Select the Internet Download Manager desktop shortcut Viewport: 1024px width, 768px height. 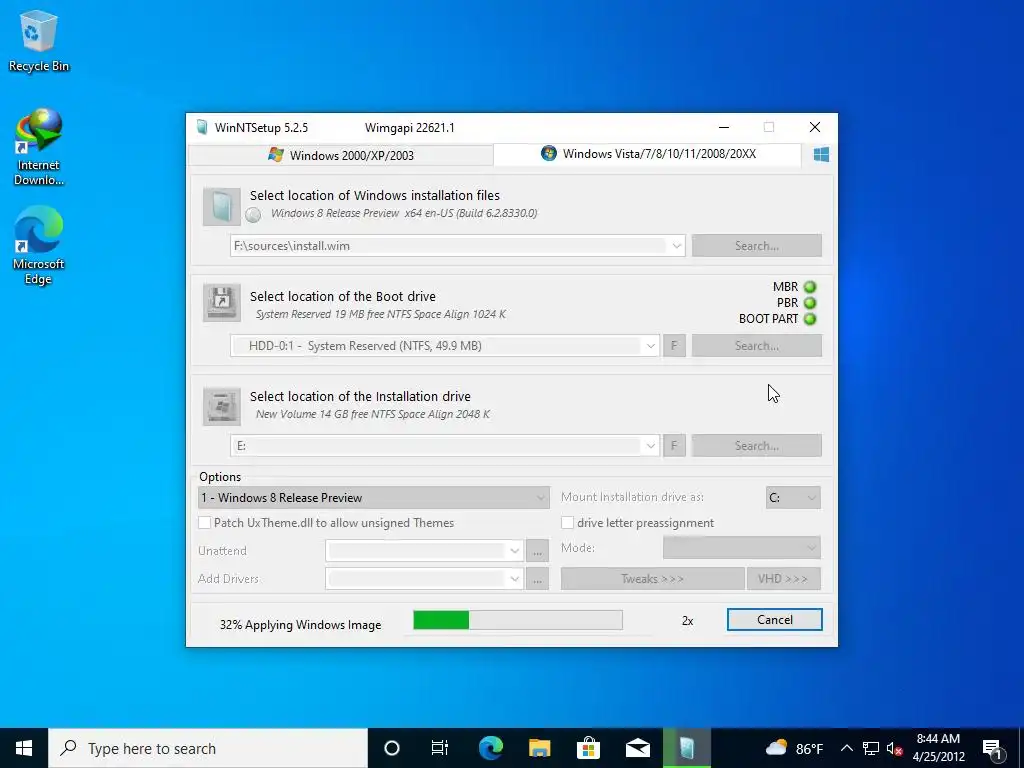[39, 147]
